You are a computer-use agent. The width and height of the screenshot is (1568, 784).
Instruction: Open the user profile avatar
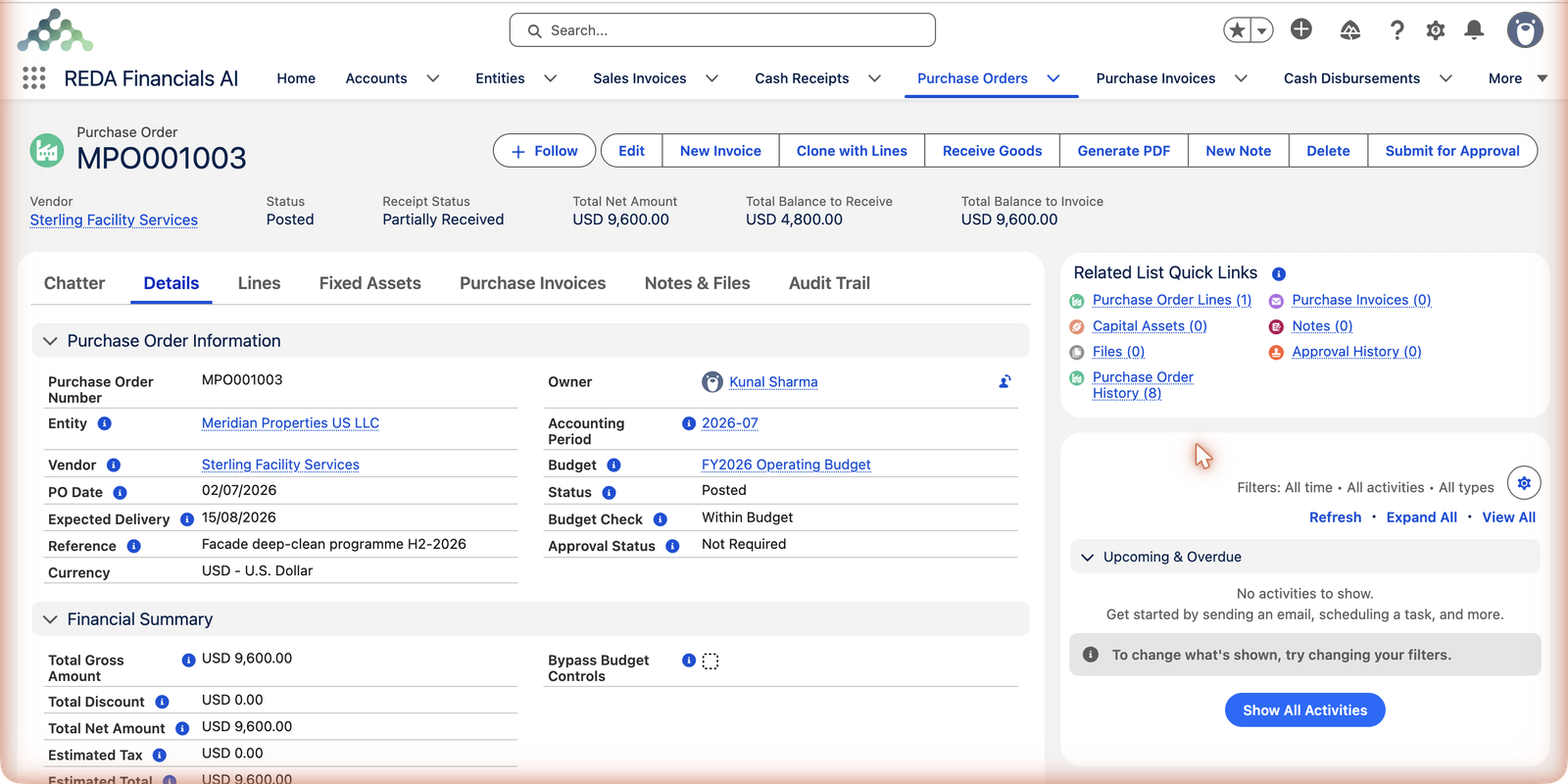[x=1525, y=30]
